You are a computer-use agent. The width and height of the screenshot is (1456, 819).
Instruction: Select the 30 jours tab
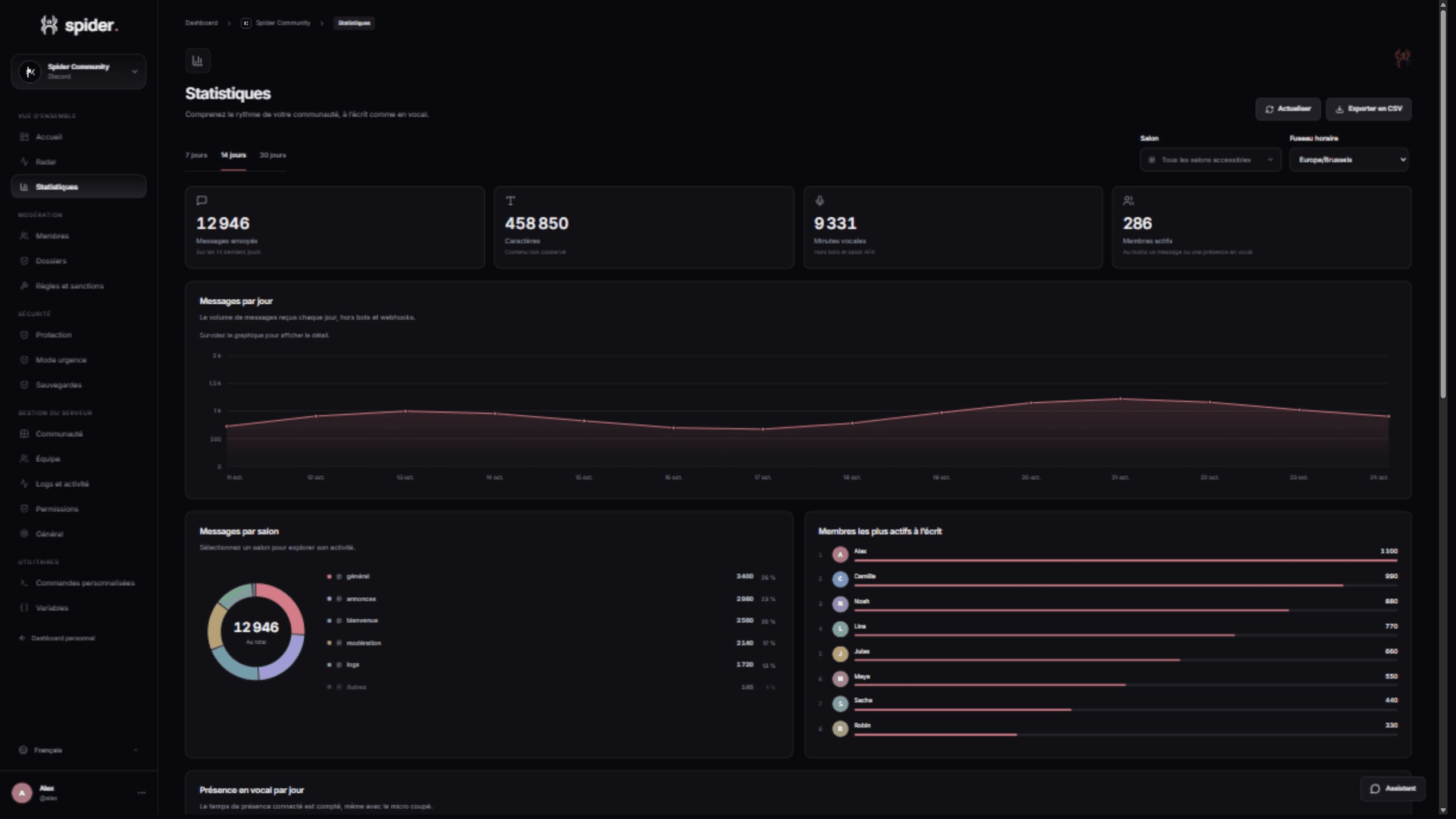pos(273,155)
